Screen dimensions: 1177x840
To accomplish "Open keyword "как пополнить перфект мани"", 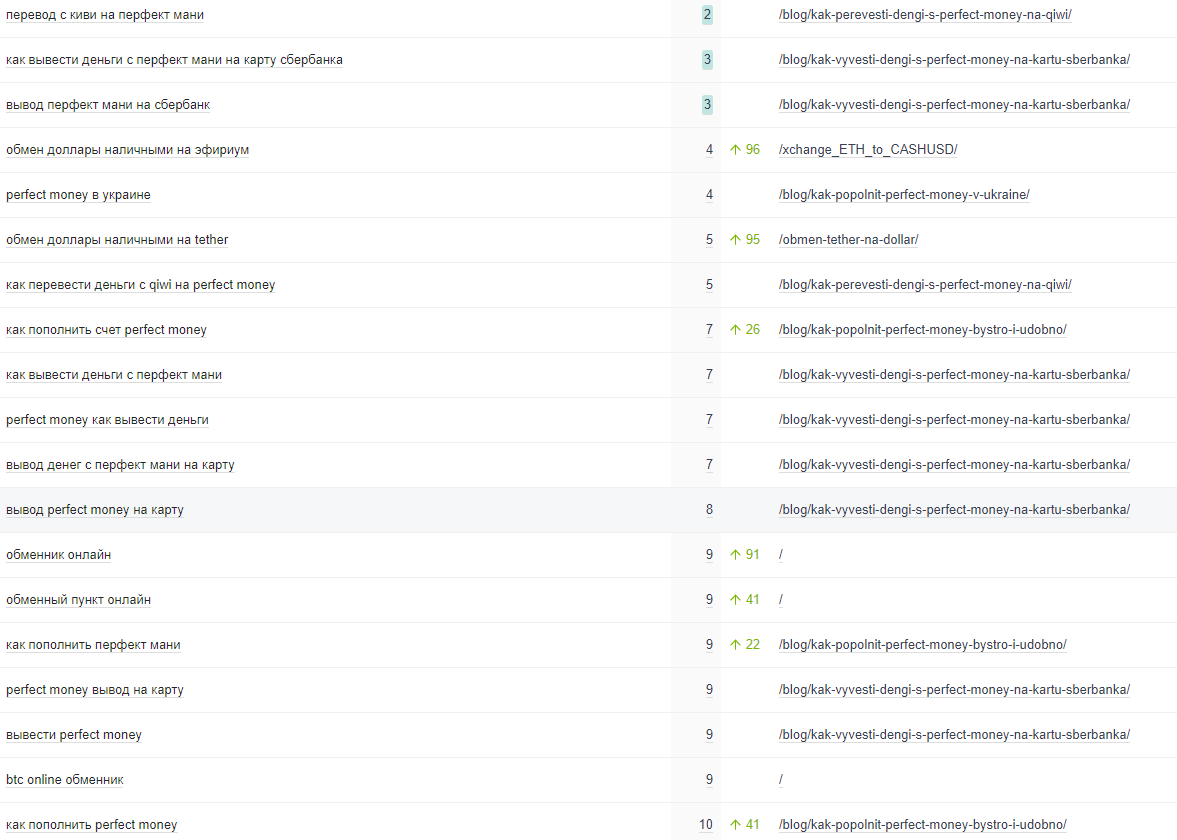I will pyautogui.click(x=93, y=646).
